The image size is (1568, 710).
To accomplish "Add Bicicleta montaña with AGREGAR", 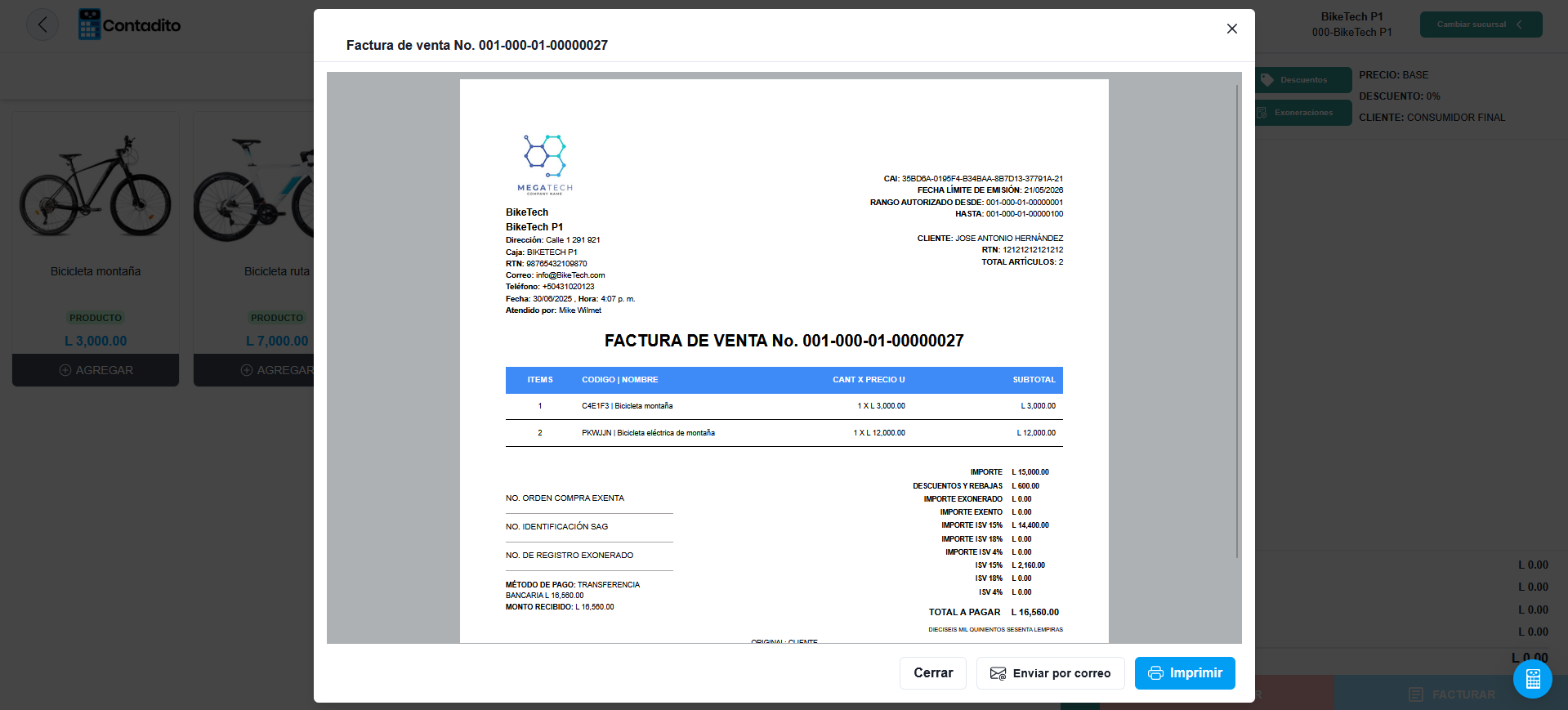I will pyautogui.click(x=96, y=370).
